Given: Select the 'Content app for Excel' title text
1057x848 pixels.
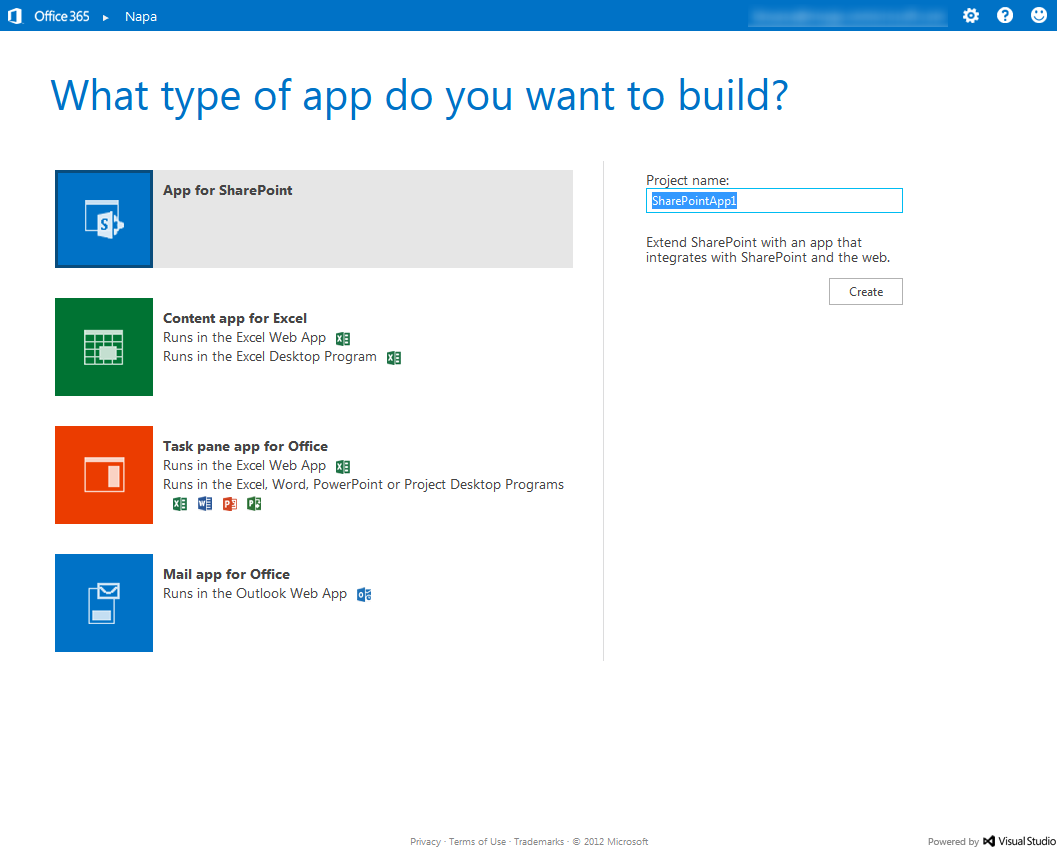Looking at the screenshot, I should click(x=235, y=318).
